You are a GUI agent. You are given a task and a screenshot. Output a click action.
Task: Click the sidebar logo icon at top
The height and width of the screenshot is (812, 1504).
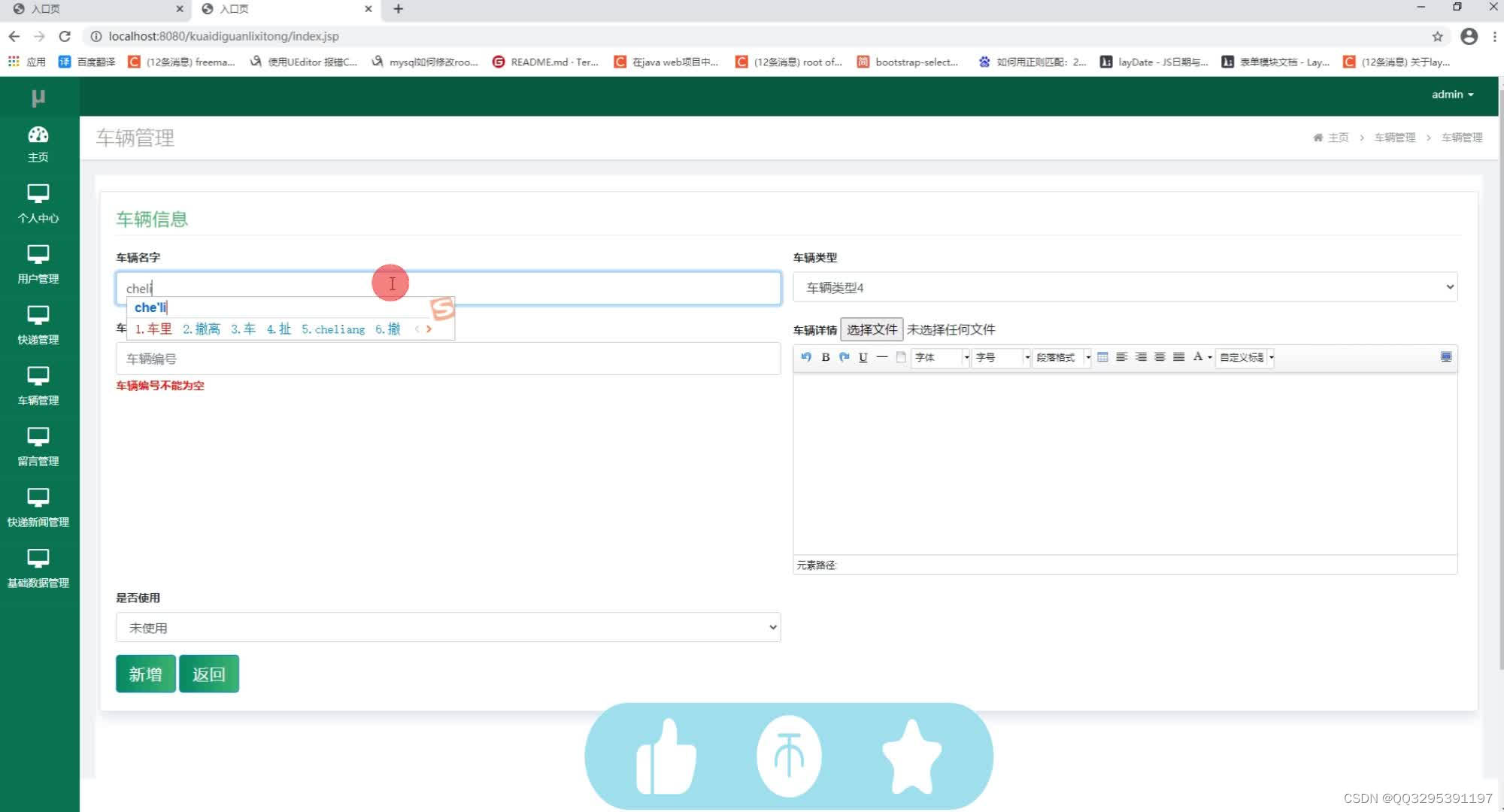(38, 98)
